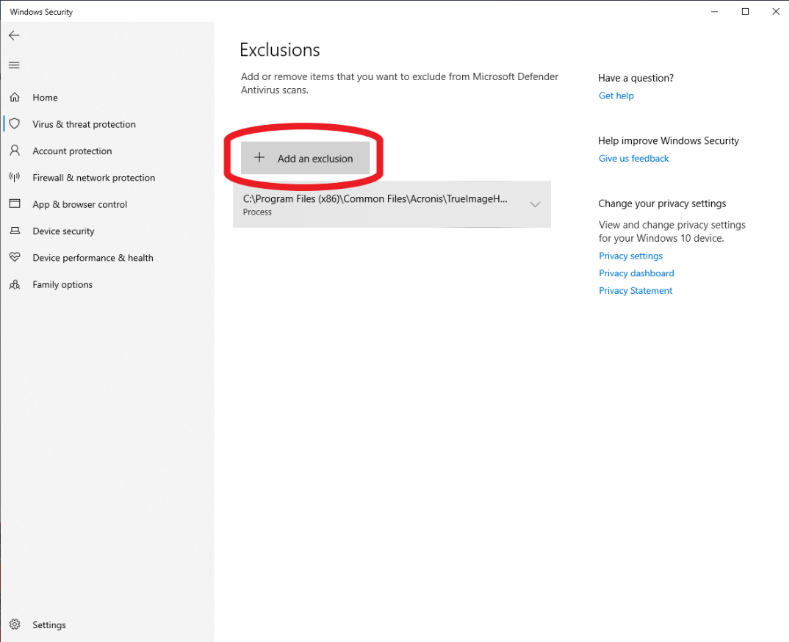Click 'Process' label under exclusion path
This screenshot has height=642, width=789.
coord(257,212)
